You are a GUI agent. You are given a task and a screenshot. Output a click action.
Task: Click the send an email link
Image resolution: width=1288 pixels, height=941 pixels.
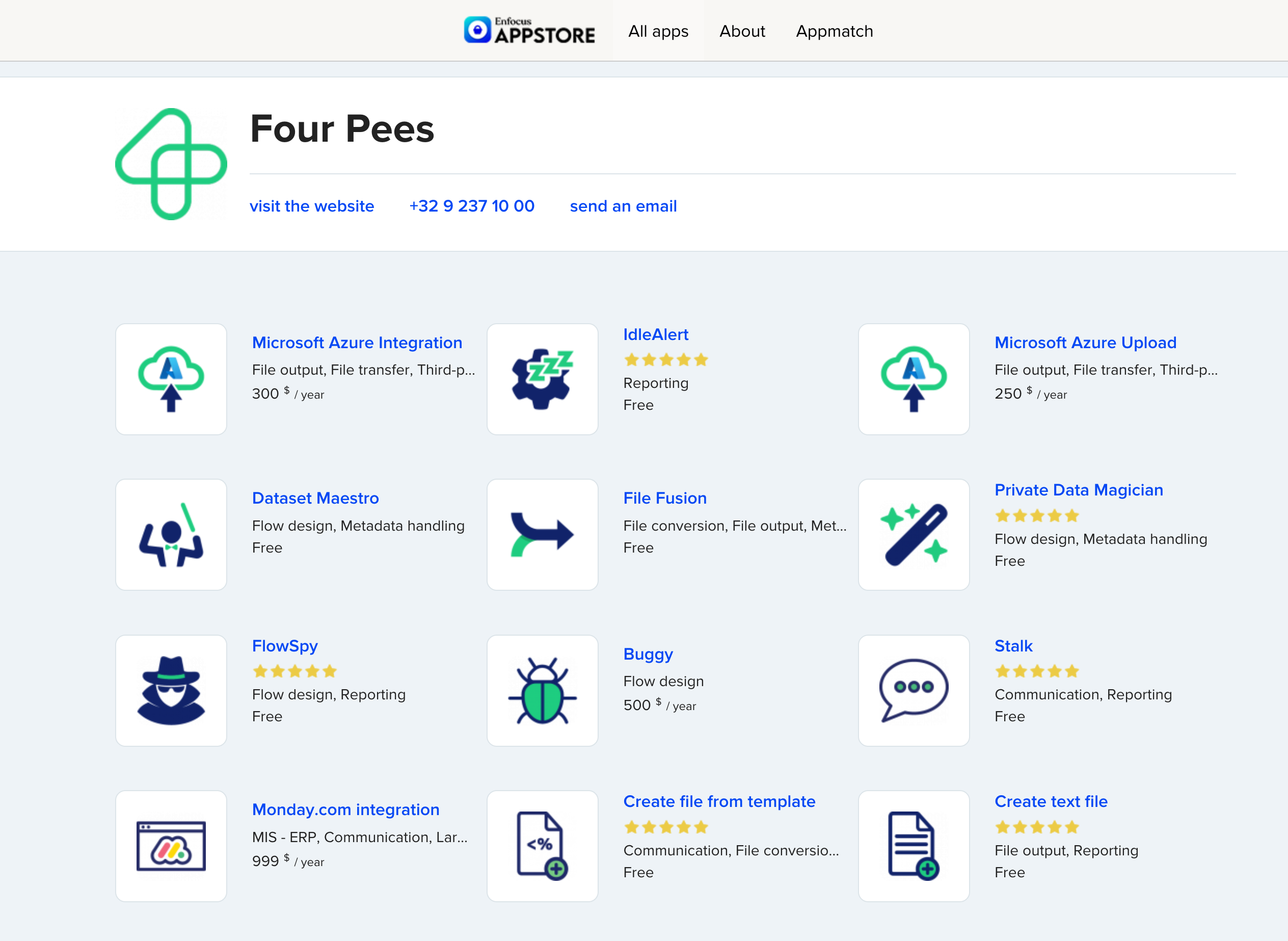(623, 206)
